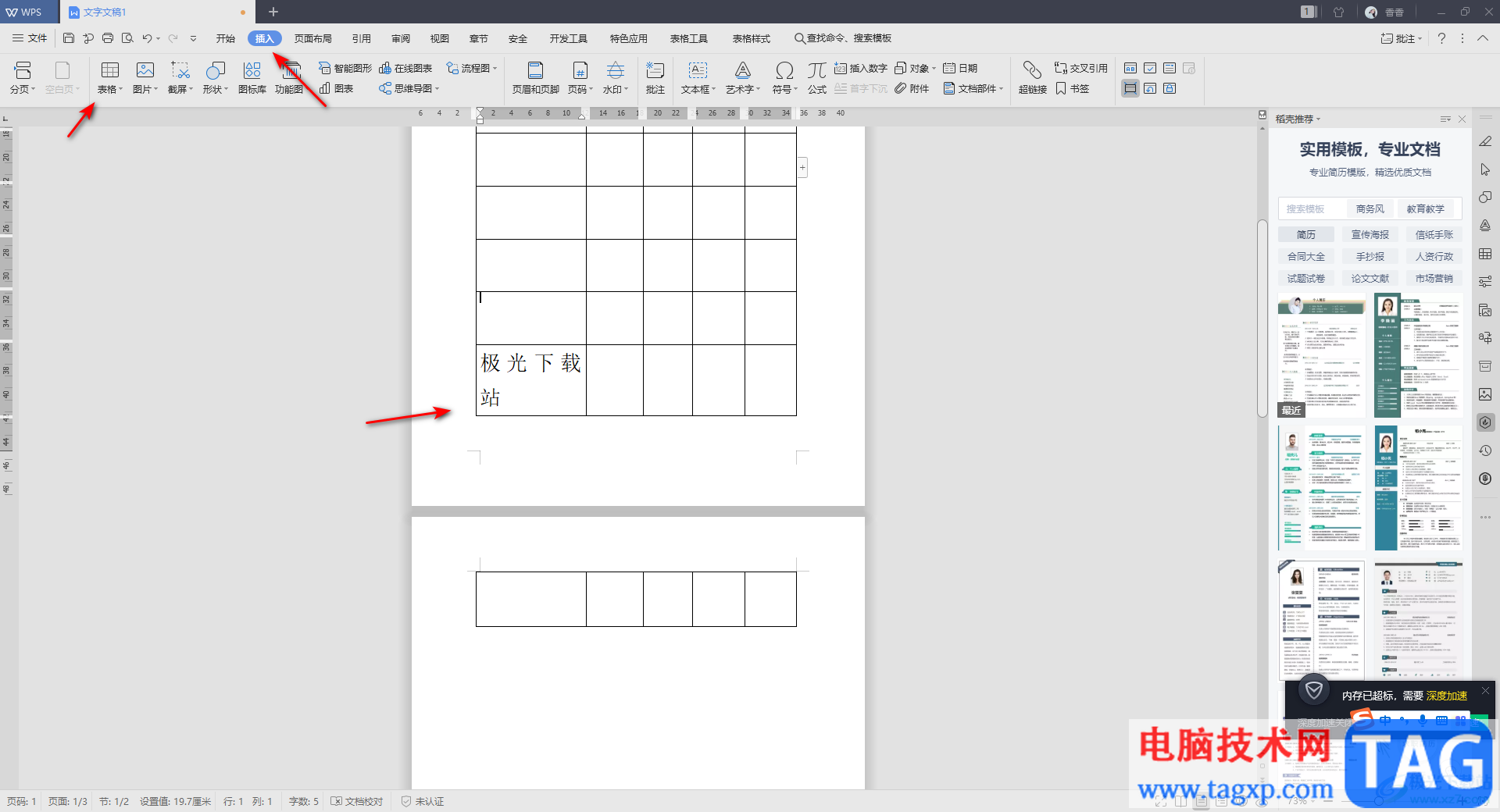Insert a 批注 comment from ribbon

pyautogui.click(x=655, y=78)
